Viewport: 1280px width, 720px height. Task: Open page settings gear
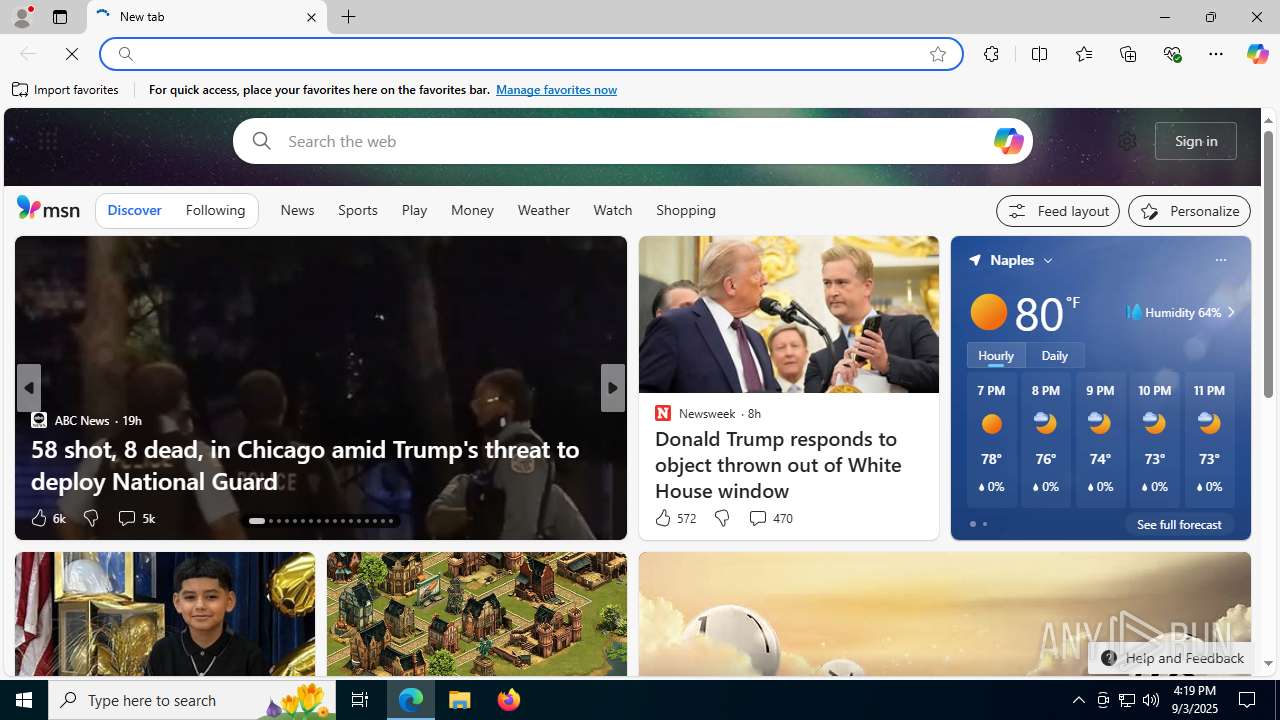(1127, 141)
